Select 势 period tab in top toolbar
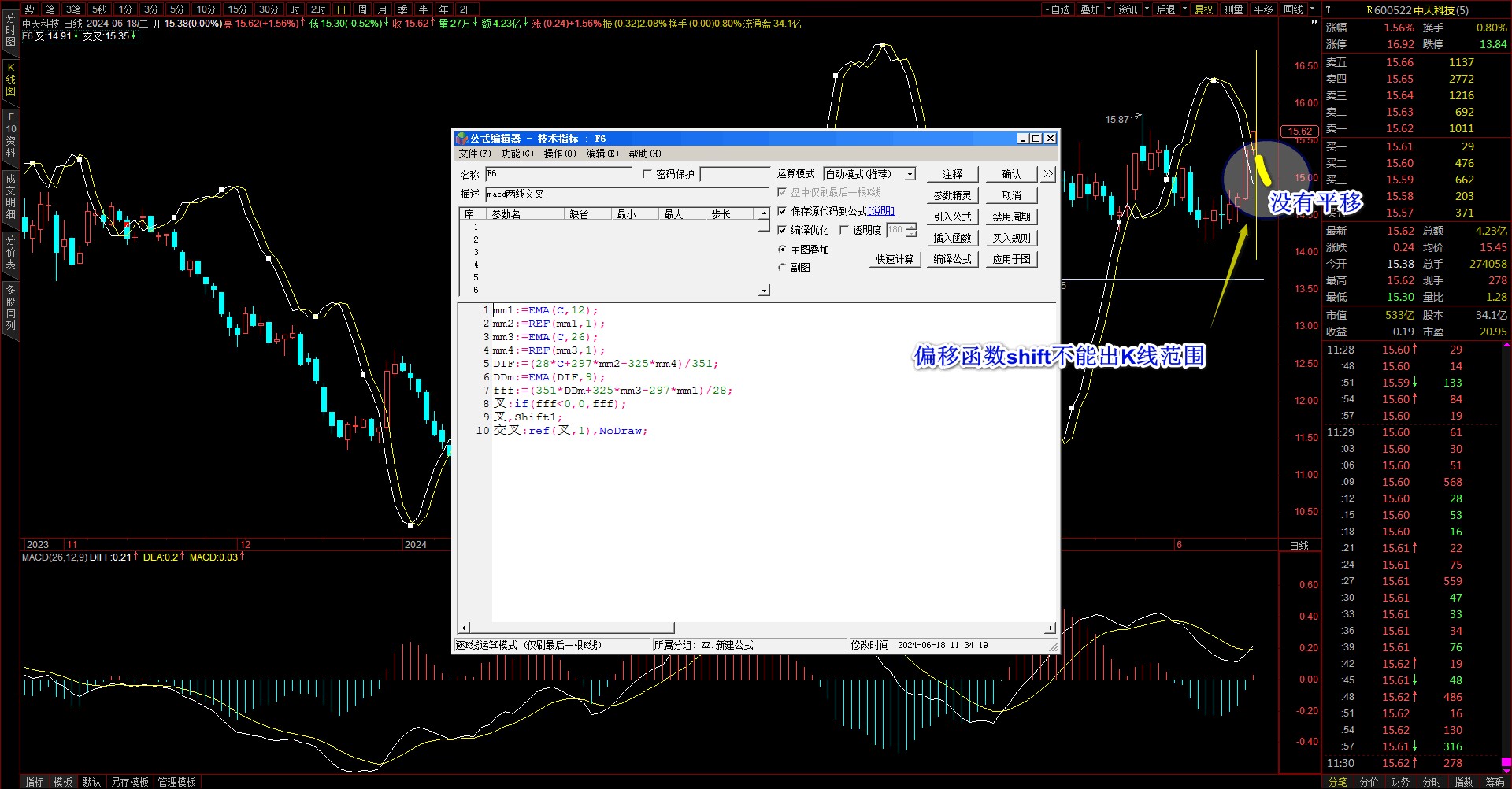 [x=29, y=9]
